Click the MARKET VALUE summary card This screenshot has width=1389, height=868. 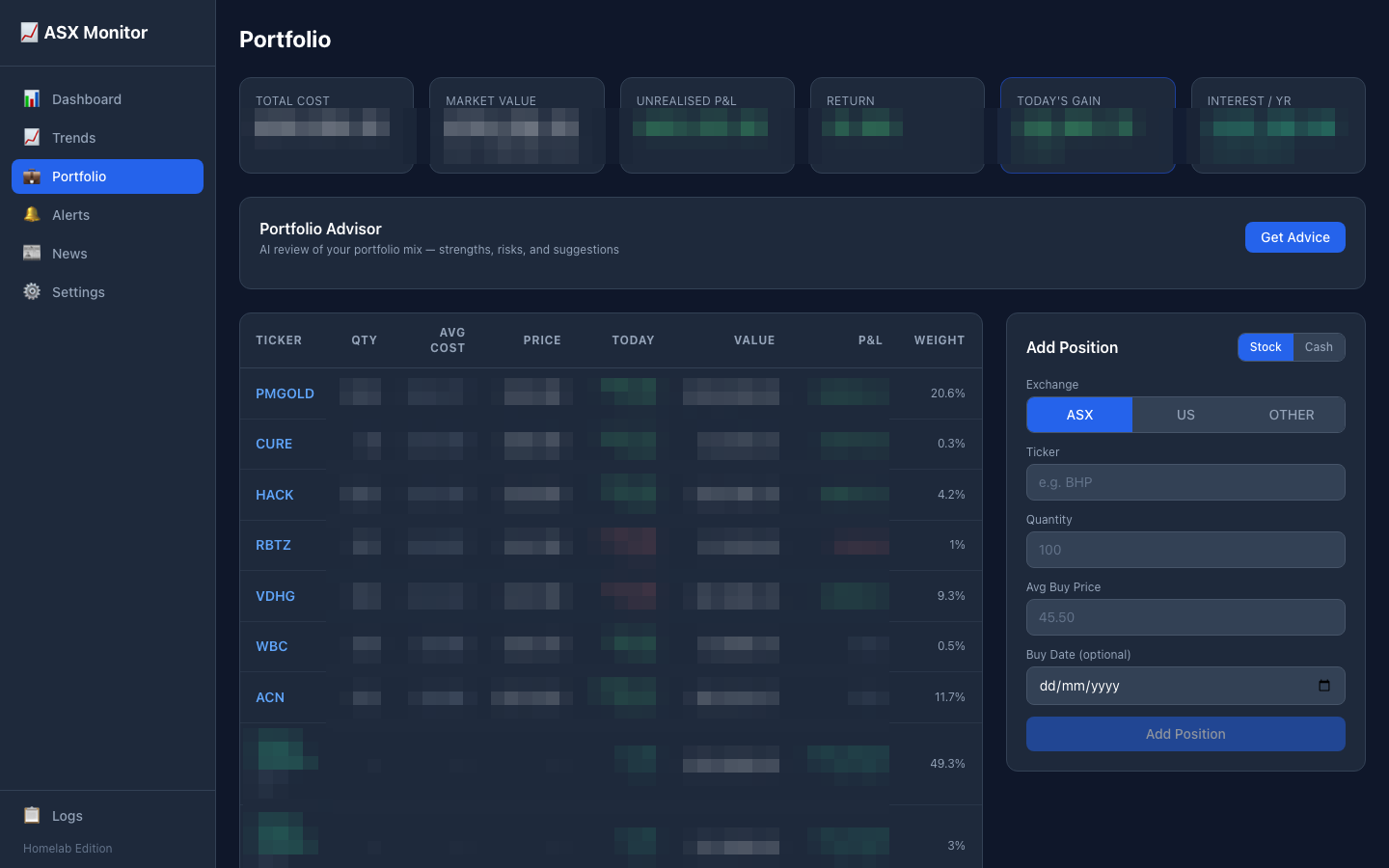(517, 125)
